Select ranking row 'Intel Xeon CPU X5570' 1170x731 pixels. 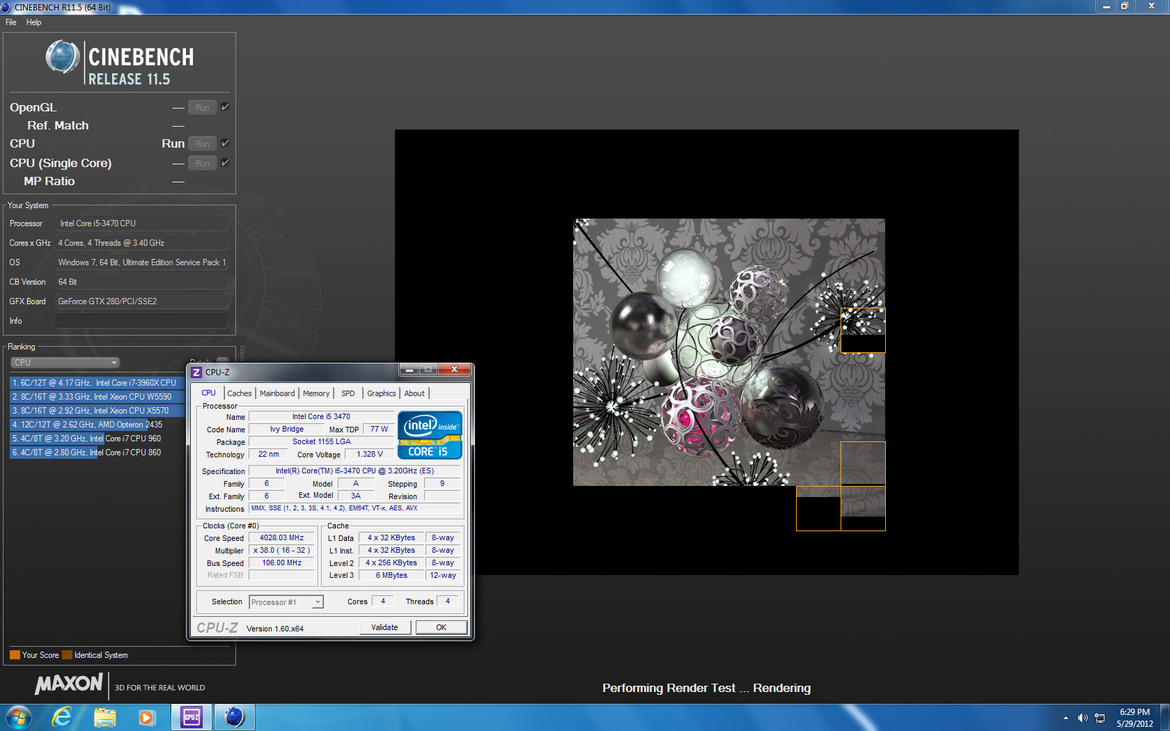point(97,410)
